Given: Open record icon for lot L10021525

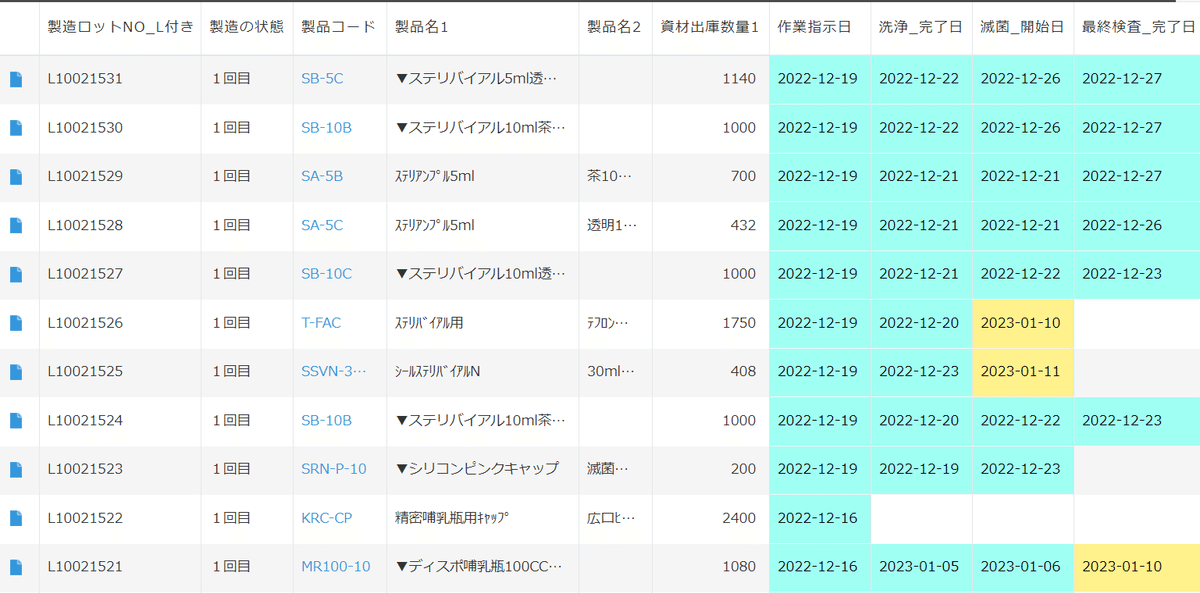Looking at the screenshot, I should [16, 372].
